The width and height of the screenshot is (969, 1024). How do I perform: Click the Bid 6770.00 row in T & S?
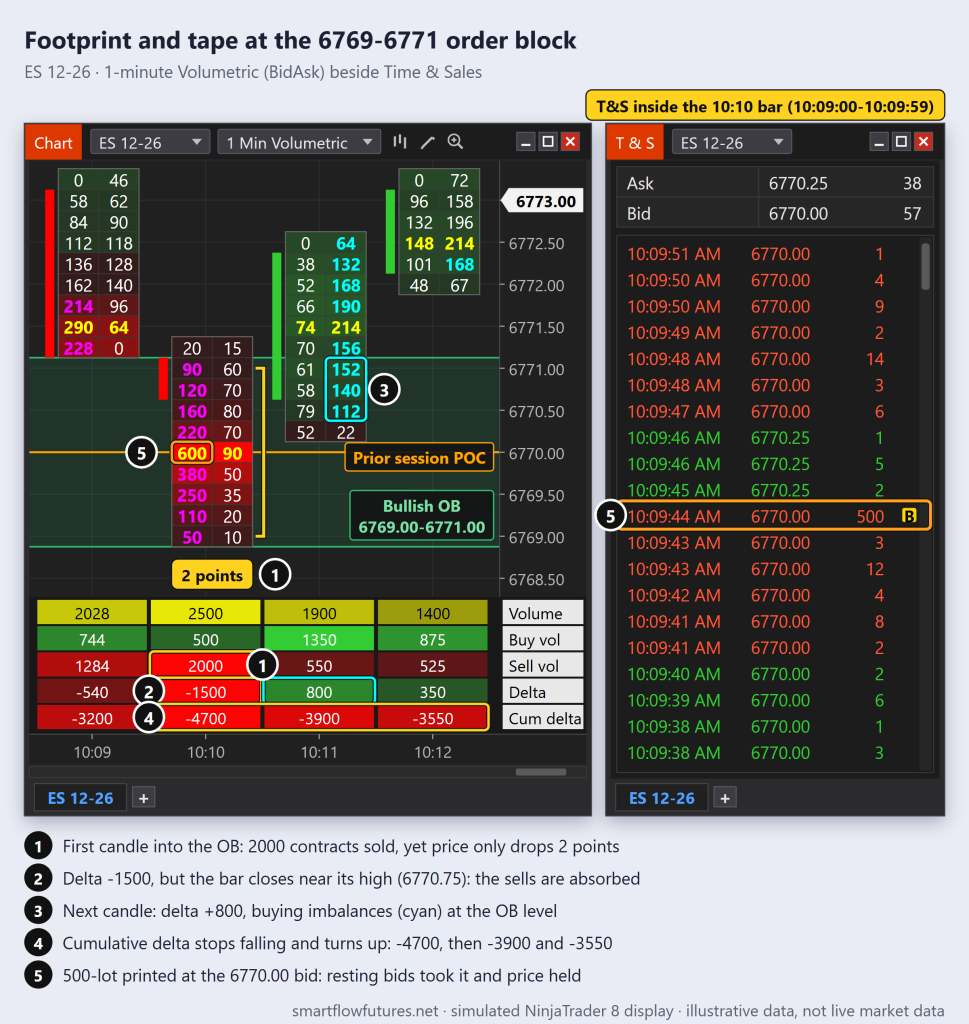[774, 214]
